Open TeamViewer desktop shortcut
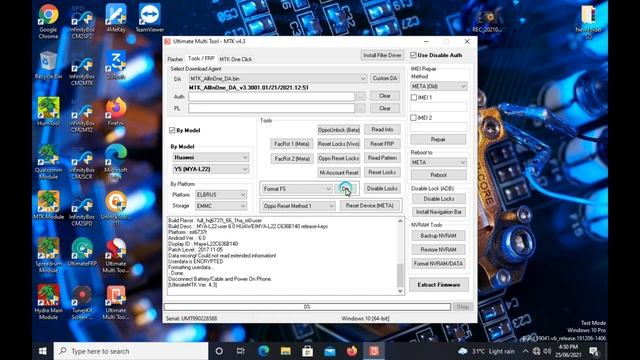This screenshot has height=360, width=640. pos(150,18)
